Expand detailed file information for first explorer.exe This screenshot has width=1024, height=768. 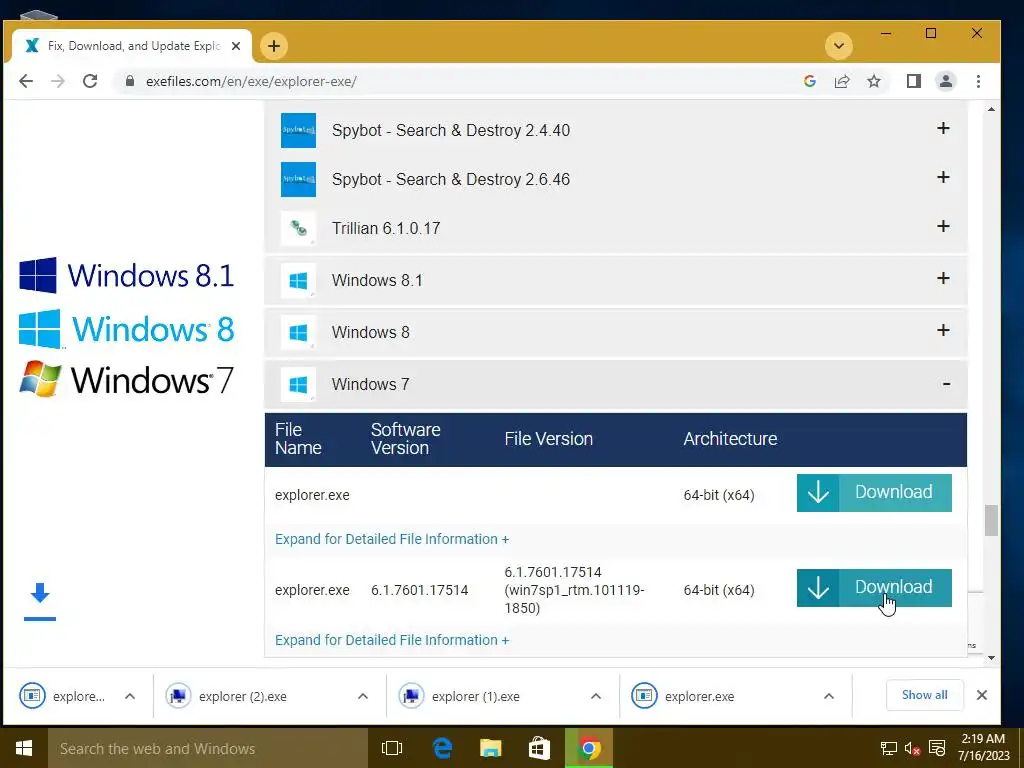tap(392, 539)
